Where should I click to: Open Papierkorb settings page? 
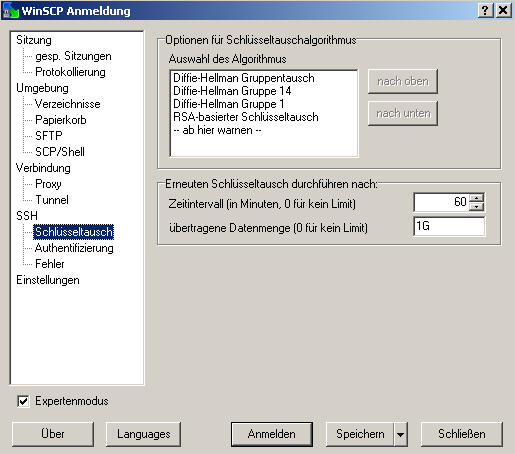[61, 120]
